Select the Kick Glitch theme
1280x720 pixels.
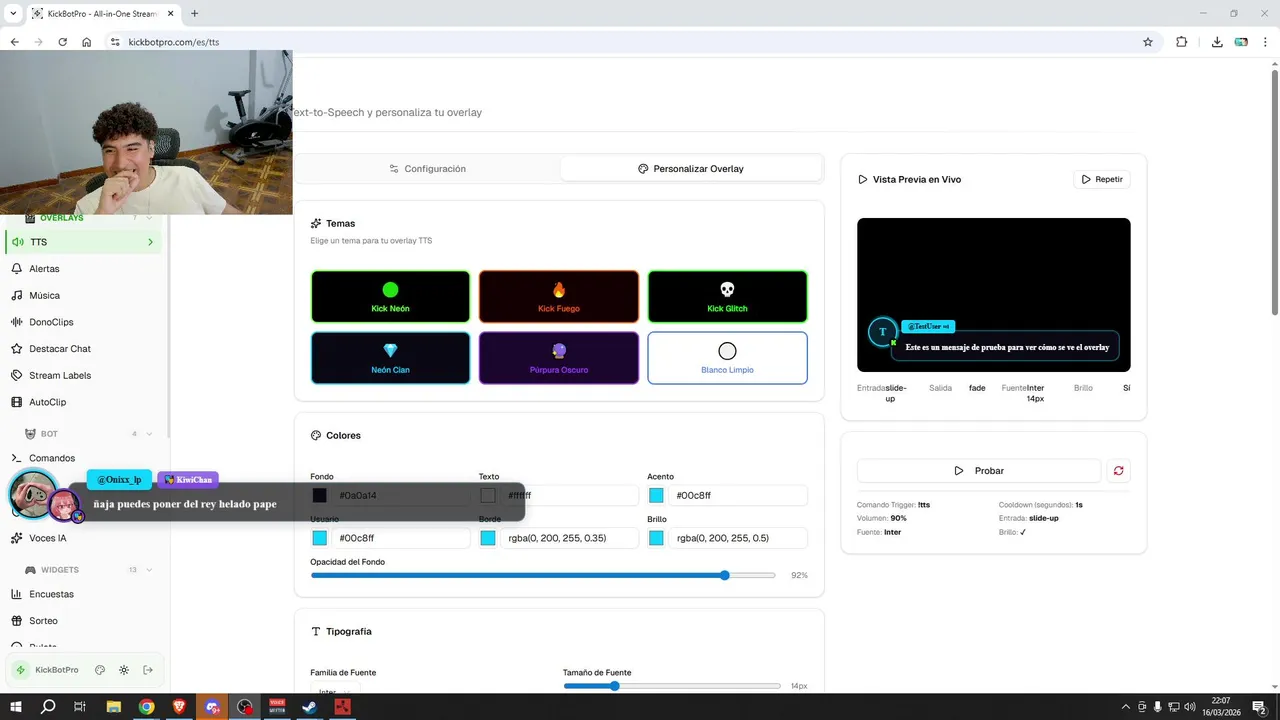pyautogui.click(x=727, y=296)
